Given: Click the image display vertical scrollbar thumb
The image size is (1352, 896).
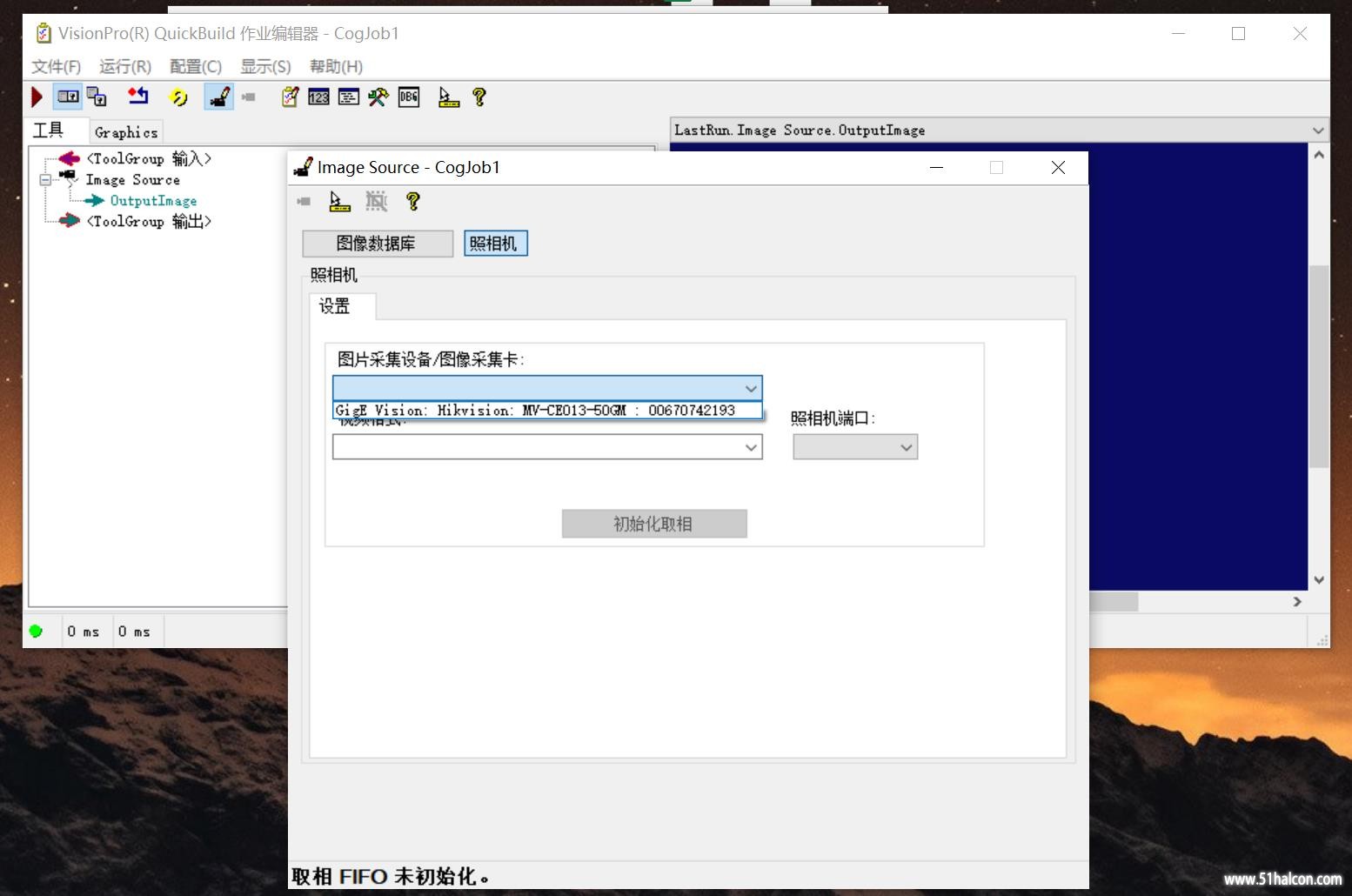Looking at the screenshot, I should pos(1319,366).
